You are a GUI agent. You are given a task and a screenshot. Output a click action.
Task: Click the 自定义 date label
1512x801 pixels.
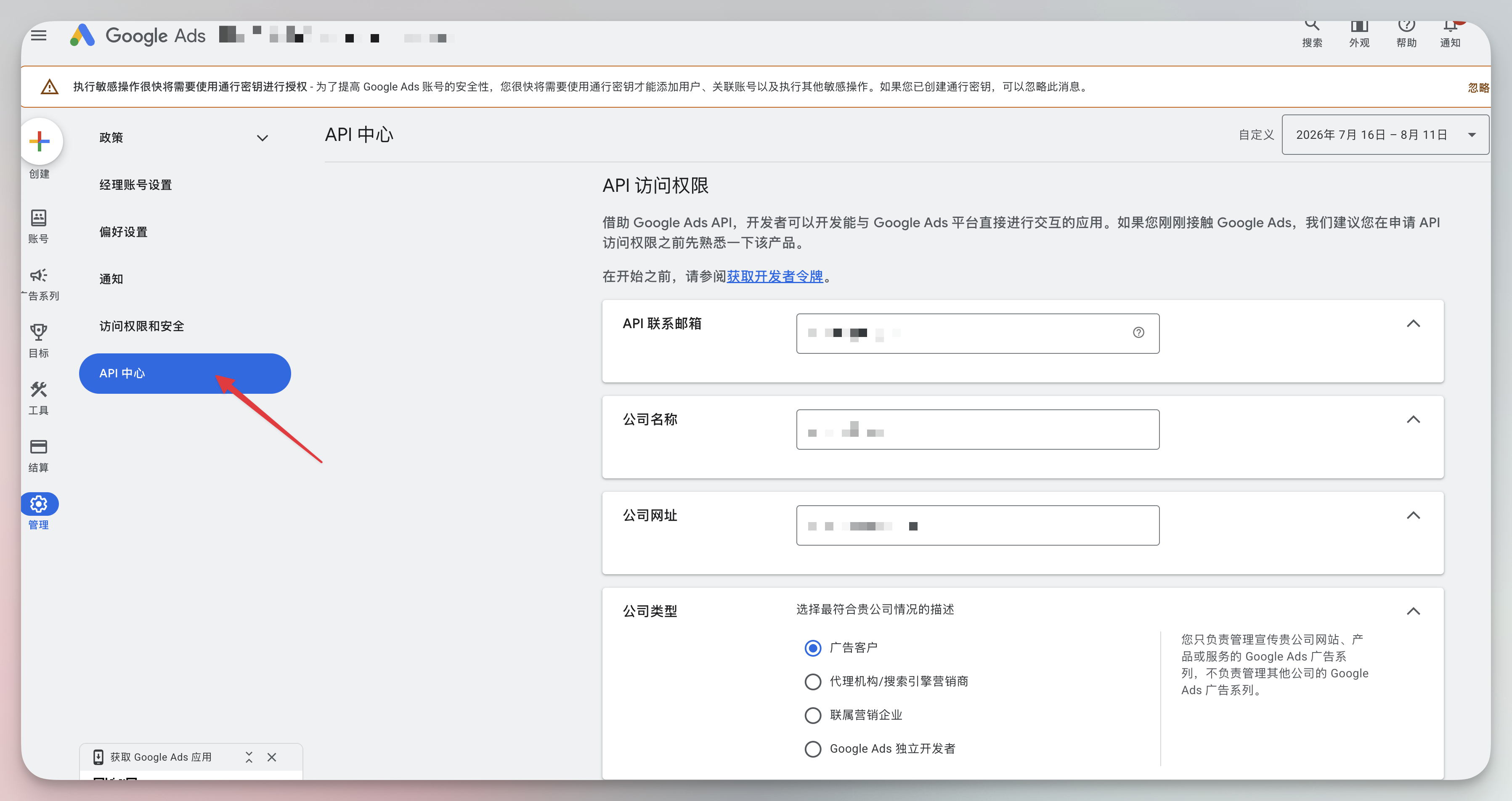1256,134
